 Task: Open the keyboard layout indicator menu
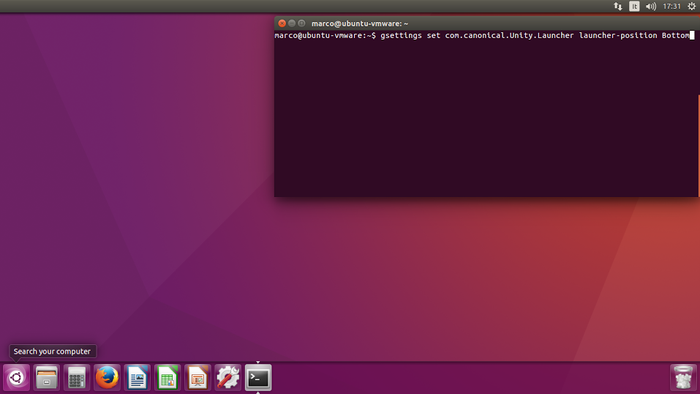(x=634, y=6)
